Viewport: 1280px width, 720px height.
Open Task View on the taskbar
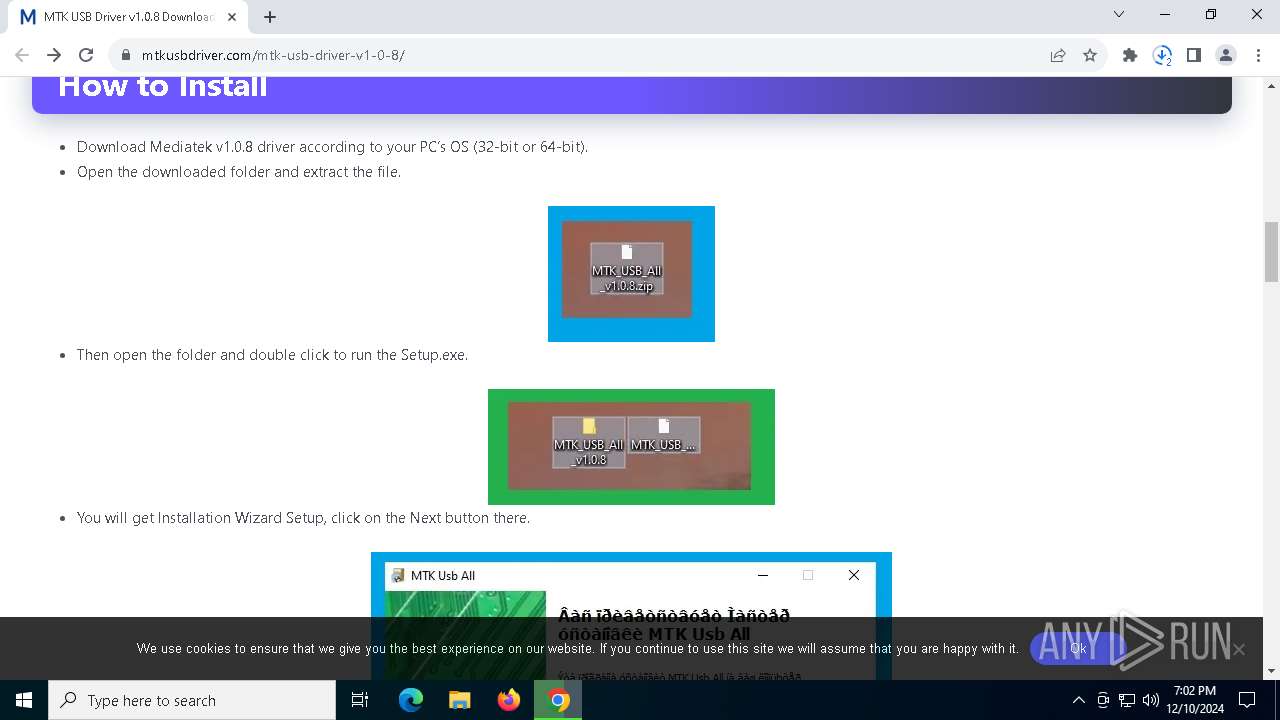360,700
